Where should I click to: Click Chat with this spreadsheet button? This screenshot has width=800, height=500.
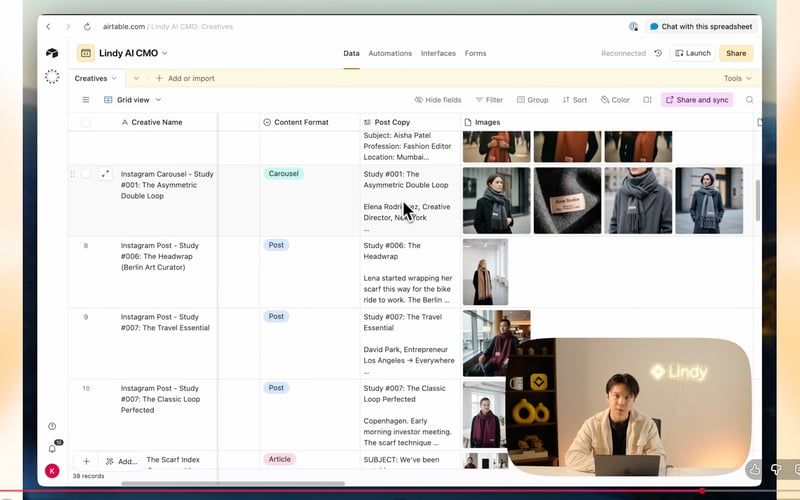click(x=701, y=27)
